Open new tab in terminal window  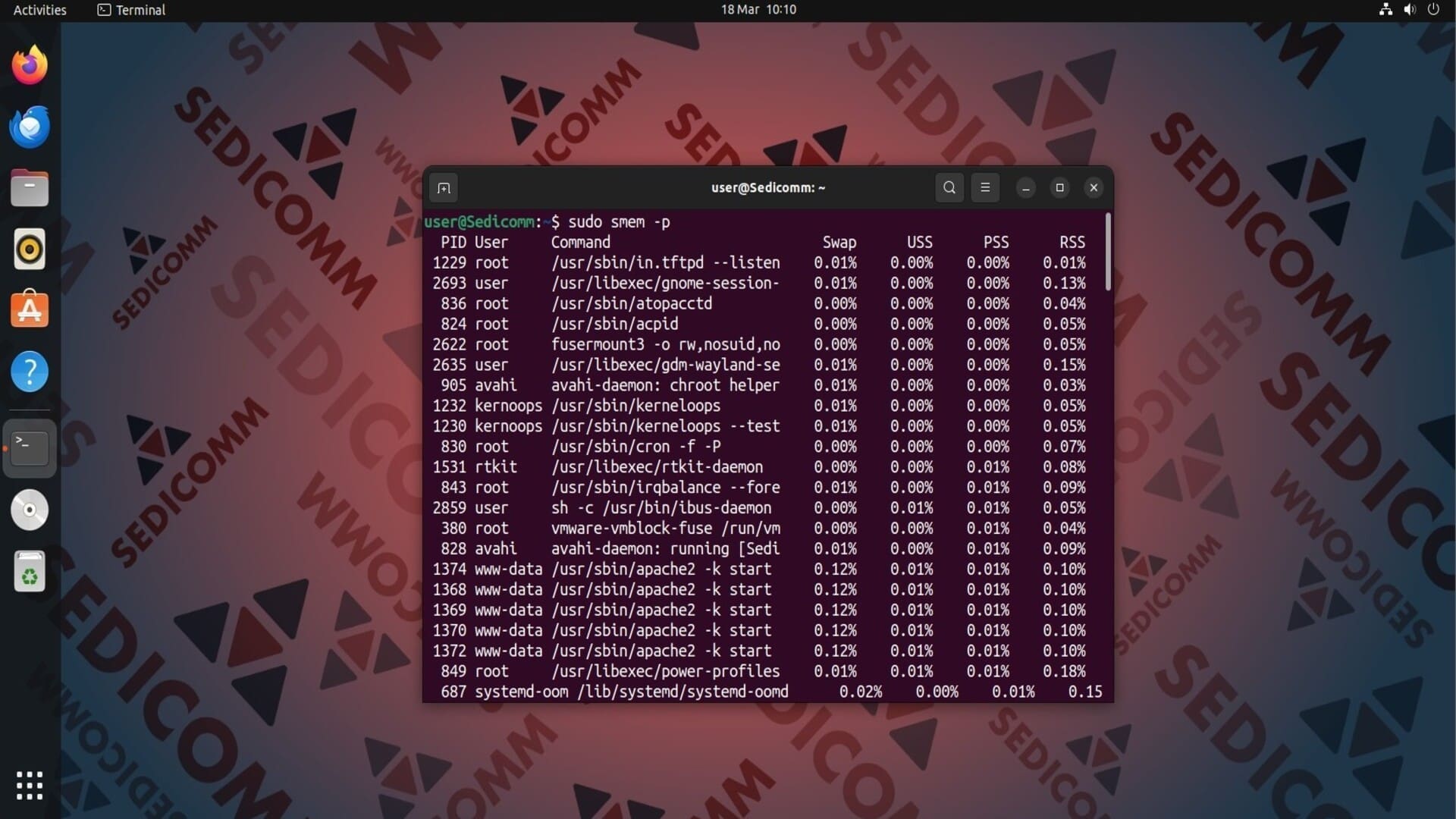pyautogui.click(x=444, y=187)
